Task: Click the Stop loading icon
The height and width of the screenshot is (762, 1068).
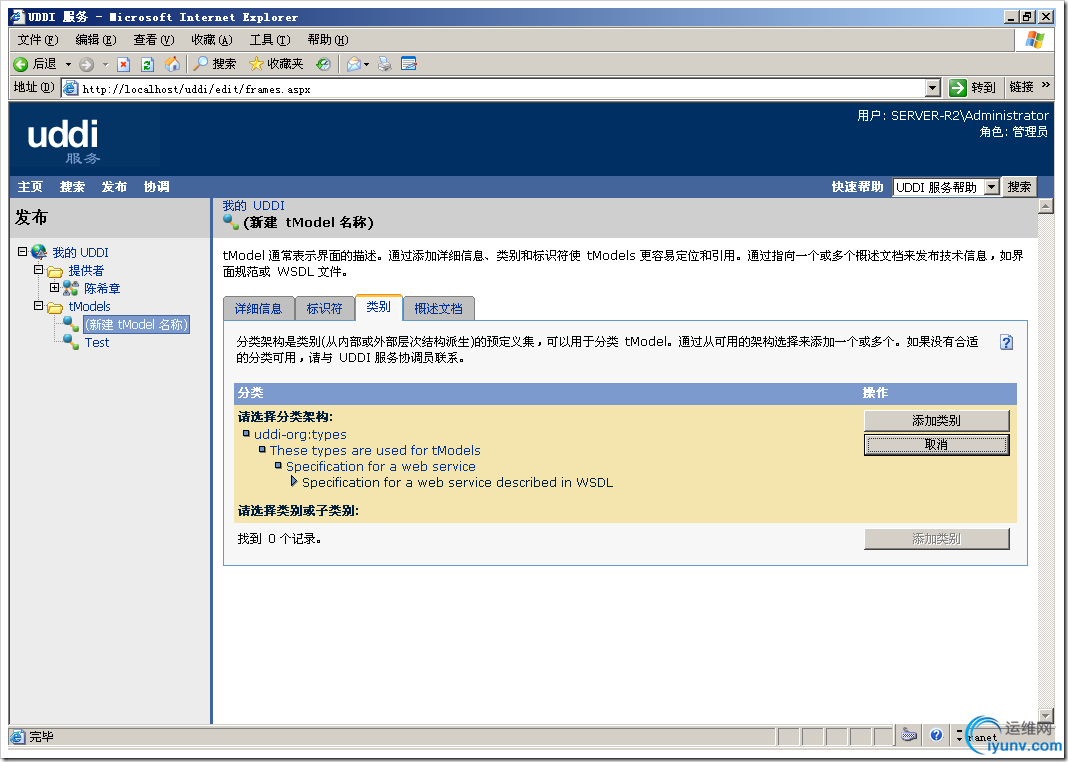Action: point(123,65)
